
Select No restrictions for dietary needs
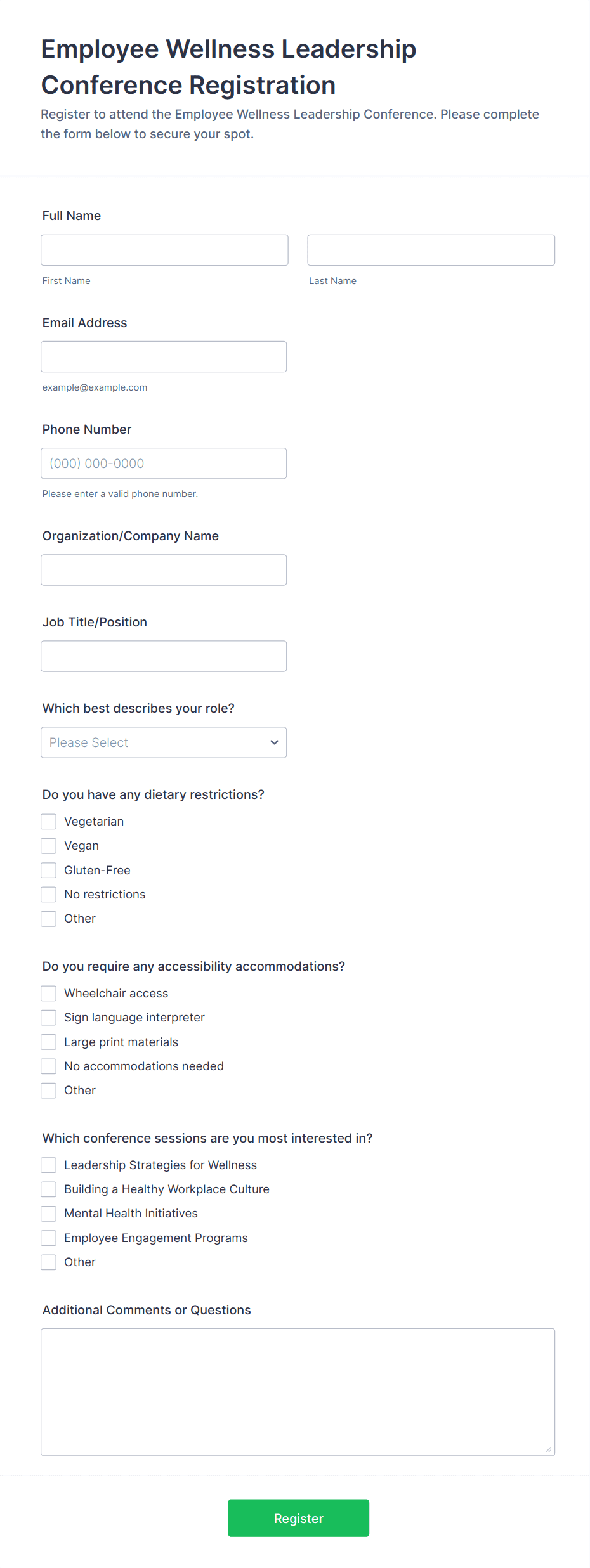point(48,894)
